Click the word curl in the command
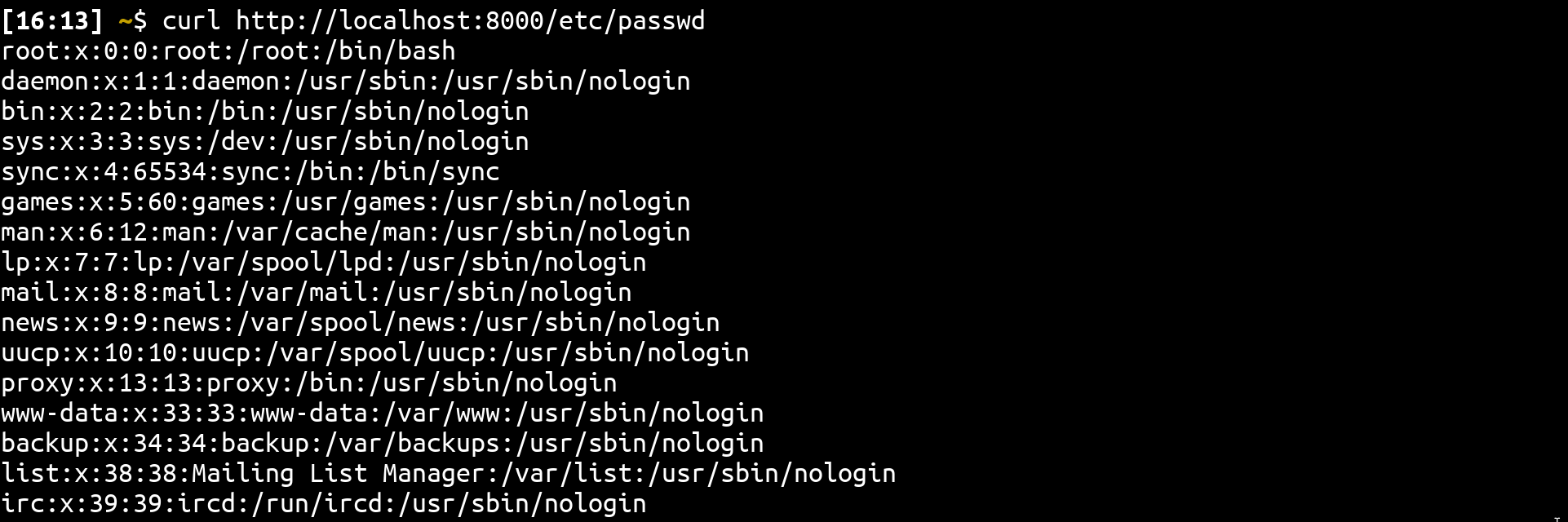The height and width of the screenshot is (522, 1568). pos(191,20)
